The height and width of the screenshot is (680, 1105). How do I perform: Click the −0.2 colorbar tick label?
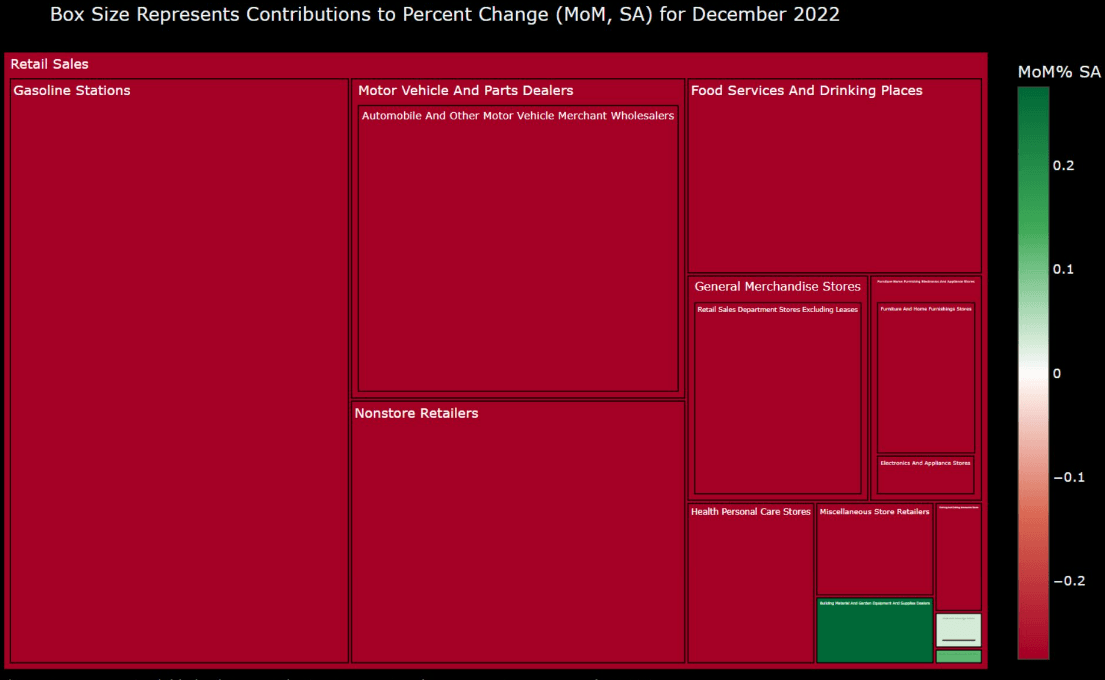click(1069, 581)
